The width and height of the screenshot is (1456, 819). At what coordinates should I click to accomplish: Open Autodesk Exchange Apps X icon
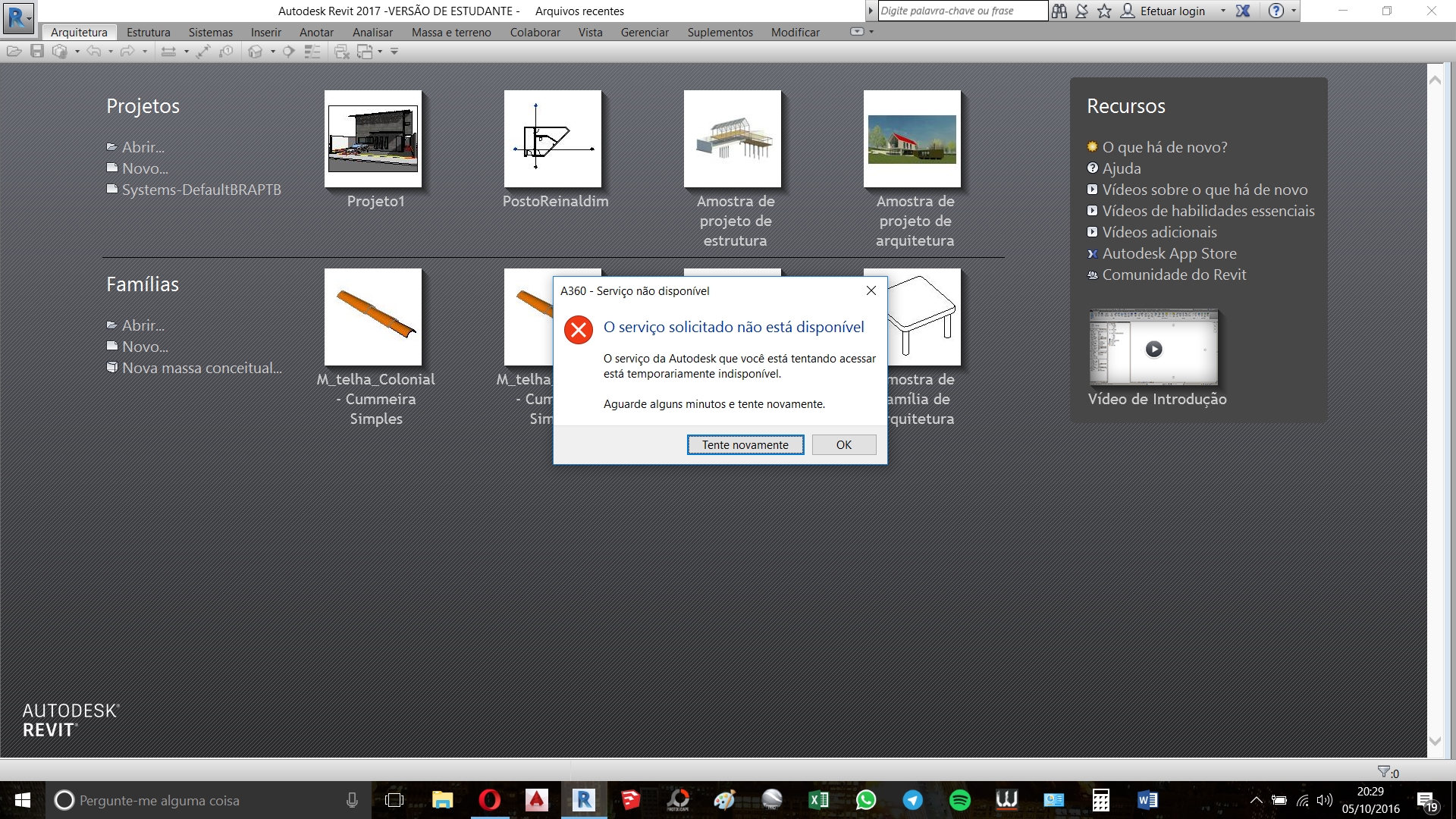coord(1243,11)
